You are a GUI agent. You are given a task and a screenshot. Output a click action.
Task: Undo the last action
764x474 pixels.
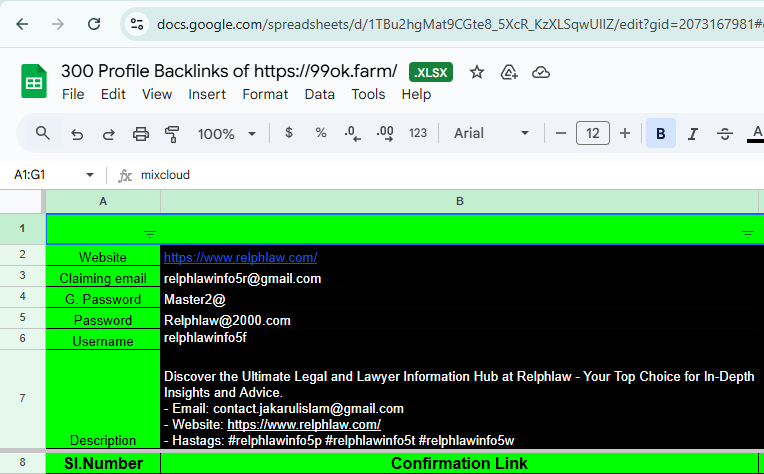(x=77, y=133)
